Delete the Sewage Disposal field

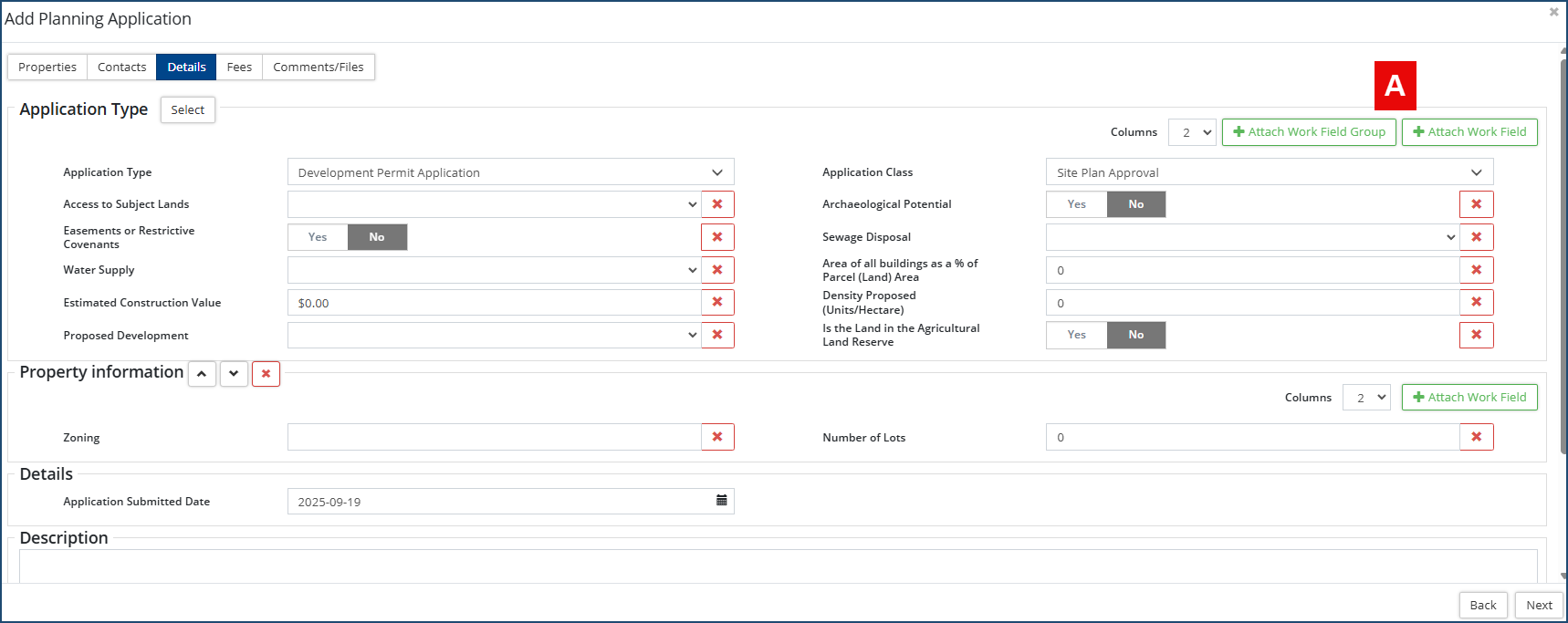(1476, 237)
